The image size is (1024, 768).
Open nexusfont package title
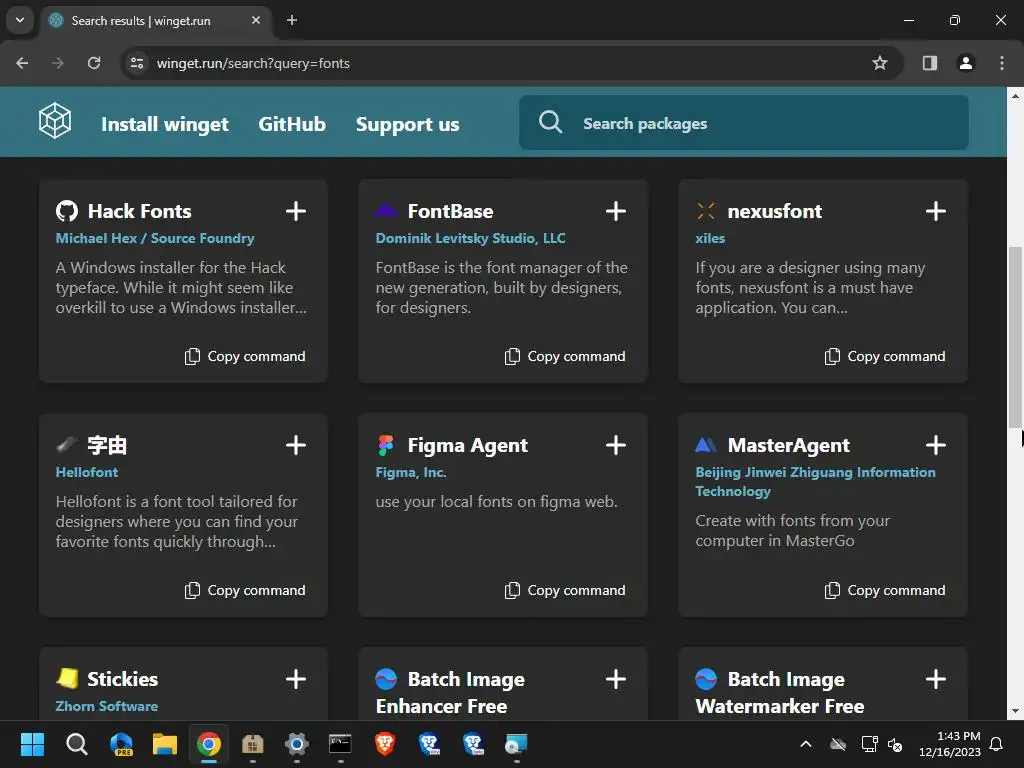click(775, 211)
